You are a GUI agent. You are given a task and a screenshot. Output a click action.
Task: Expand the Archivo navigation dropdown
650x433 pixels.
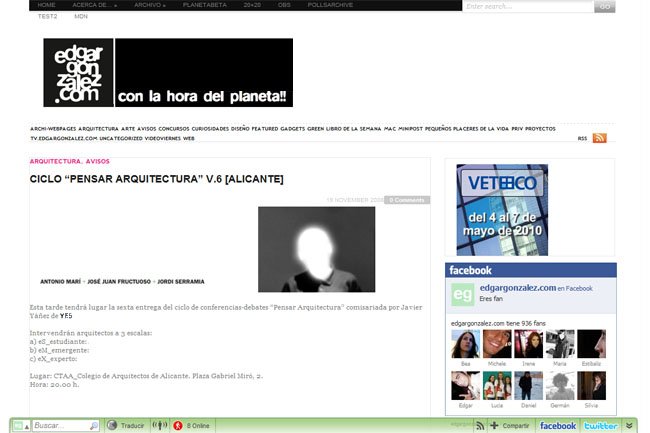point(151,6)
